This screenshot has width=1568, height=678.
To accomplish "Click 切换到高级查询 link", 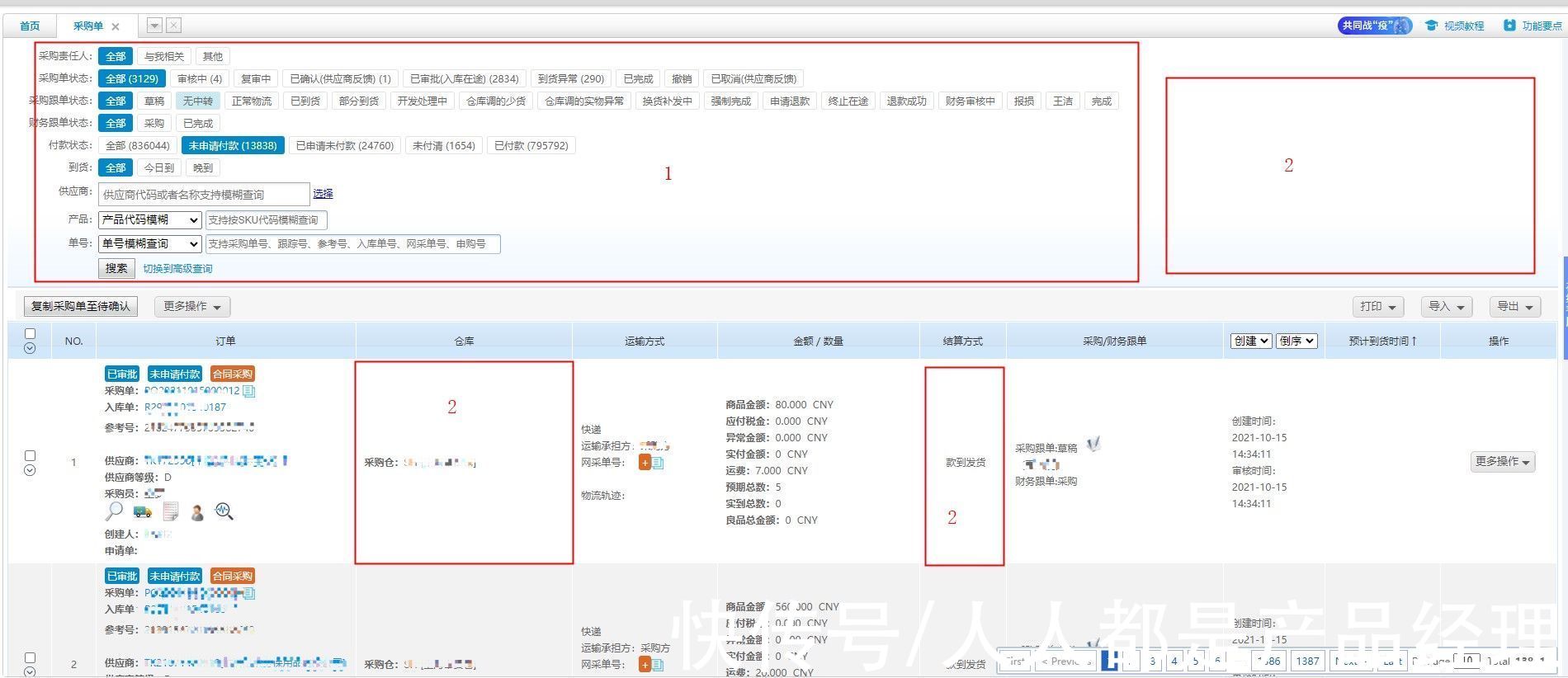I will [177, 269].
